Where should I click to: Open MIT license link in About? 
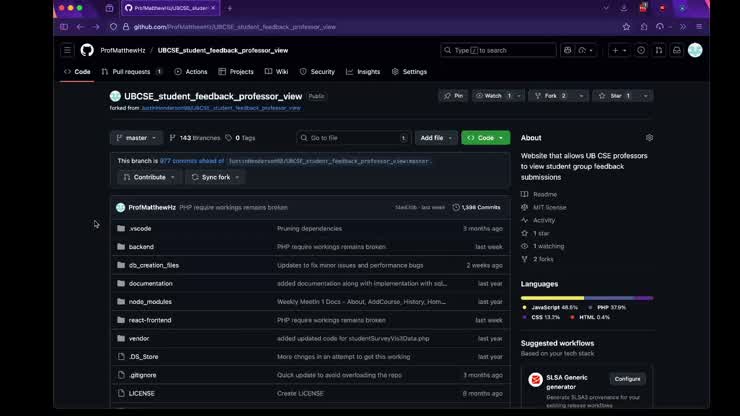(x=544, y=207)
